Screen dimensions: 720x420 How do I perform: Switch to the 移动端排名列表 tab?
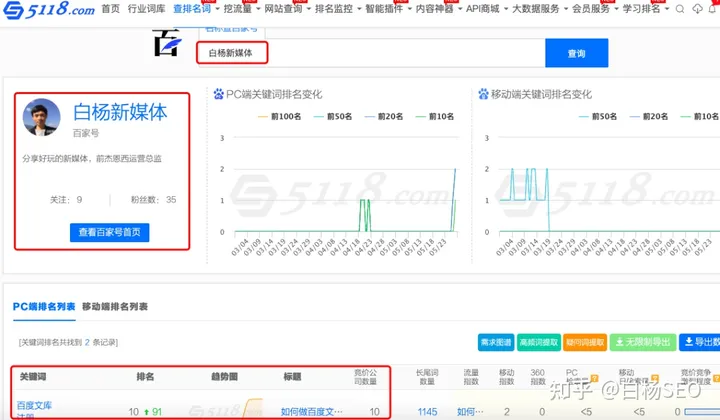tap(115, 307)
